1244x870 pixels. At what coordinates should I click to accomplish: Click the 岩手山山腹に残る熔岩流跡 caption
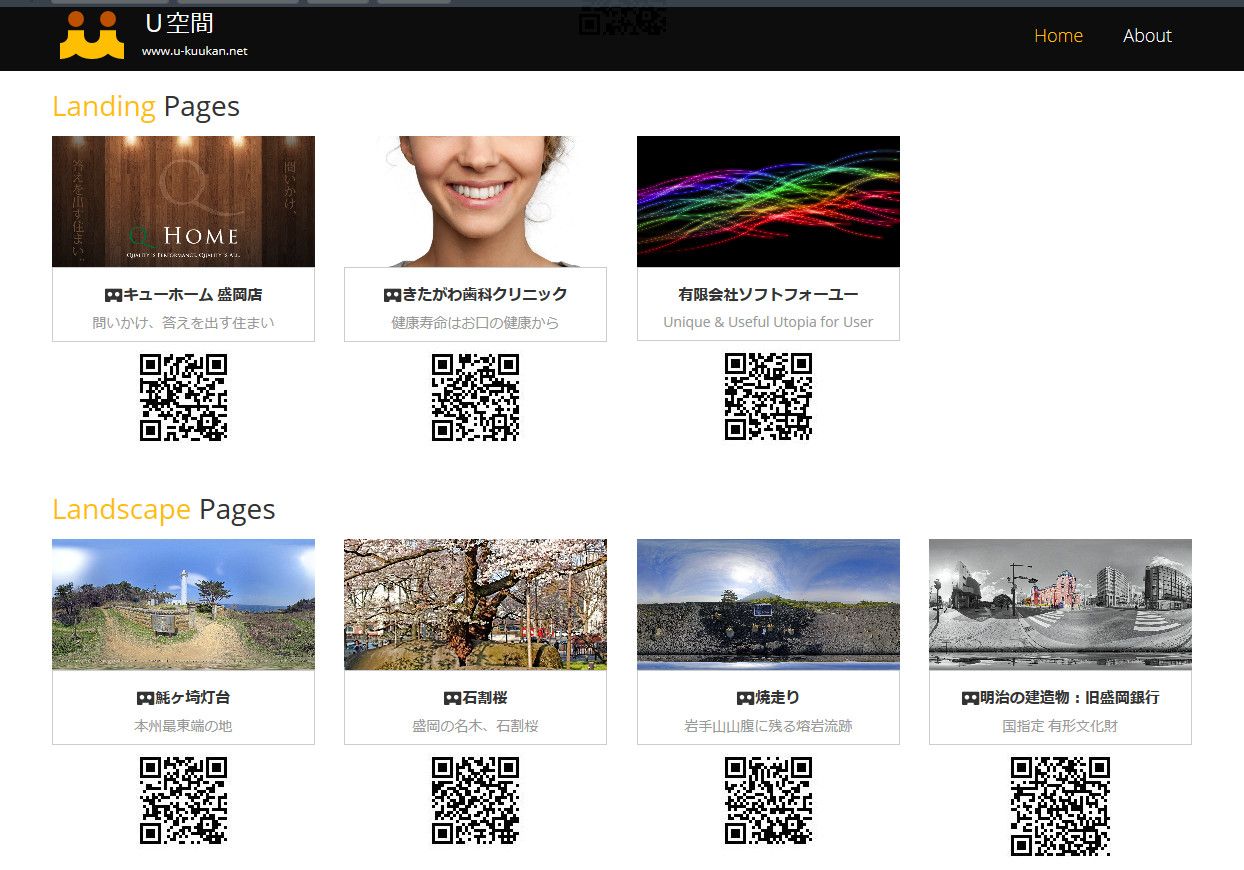coord(768,726)
